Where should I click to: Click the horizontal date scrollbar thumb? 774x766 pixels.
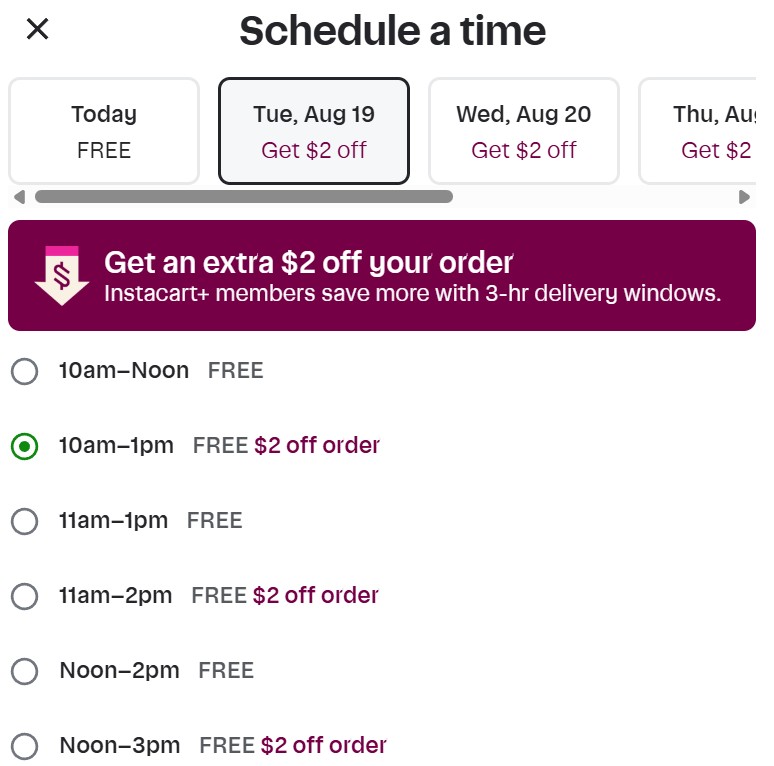244,196
